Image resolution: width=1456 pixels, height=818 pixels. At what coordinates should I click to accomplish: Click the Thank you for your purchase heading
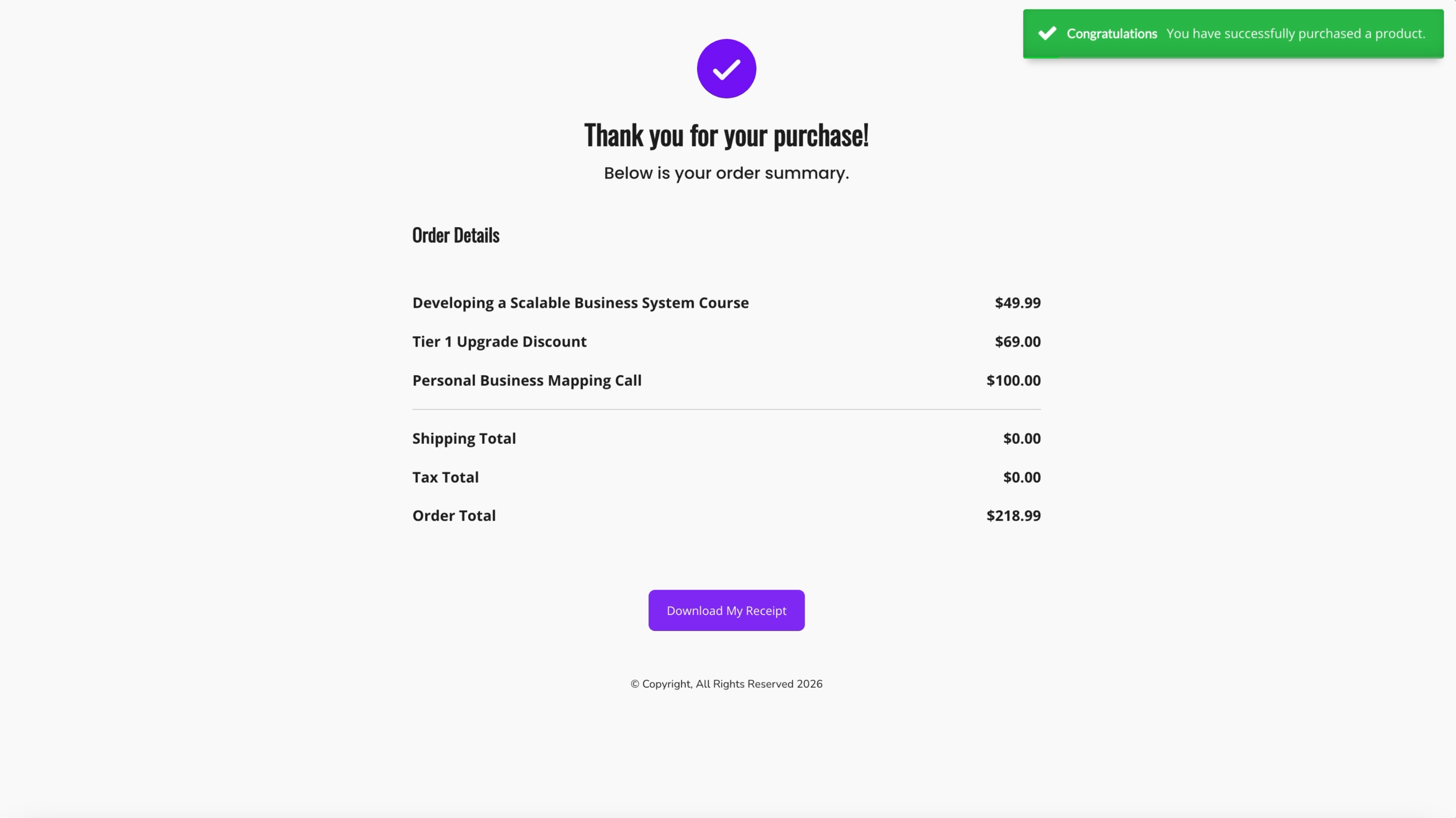pyautogui.click(x=726, y=136)
